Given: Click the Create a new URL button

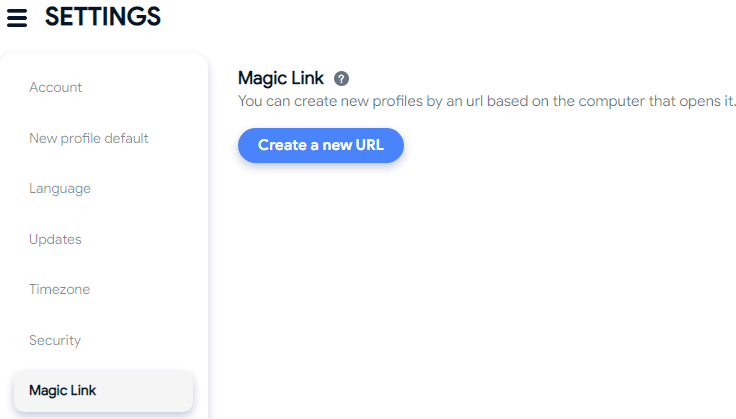Looking at the screenshot, I should coord(321,145).
